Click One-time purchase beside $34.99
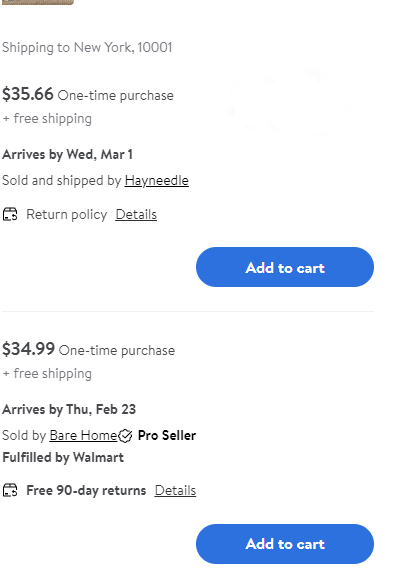Image resolution: width=393 pixels, height=568 pixels. point(117,350)
